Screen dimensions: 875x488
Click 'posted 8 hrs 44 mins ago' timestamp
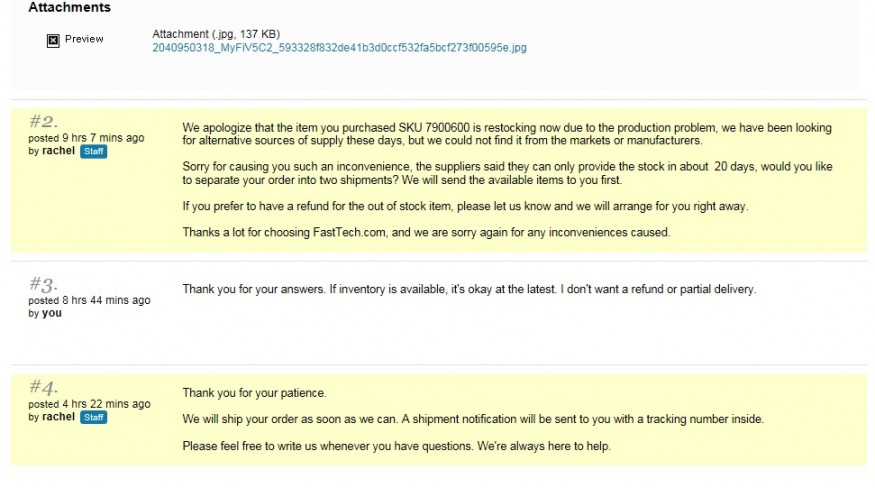click(x=89, y=300)
